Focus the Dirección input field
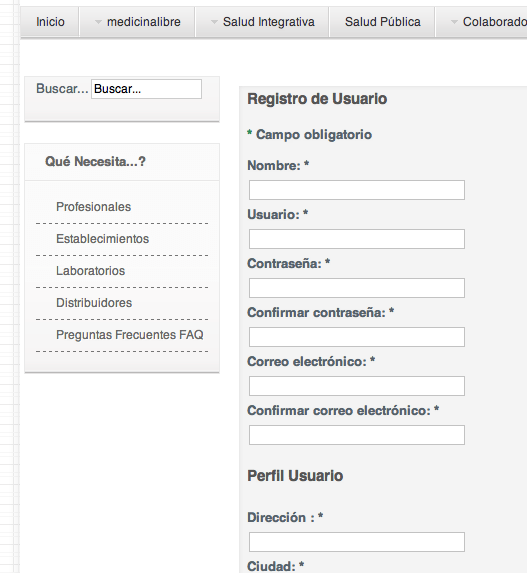The width and height of the screenshot is (527, 573). pos(357,542)
